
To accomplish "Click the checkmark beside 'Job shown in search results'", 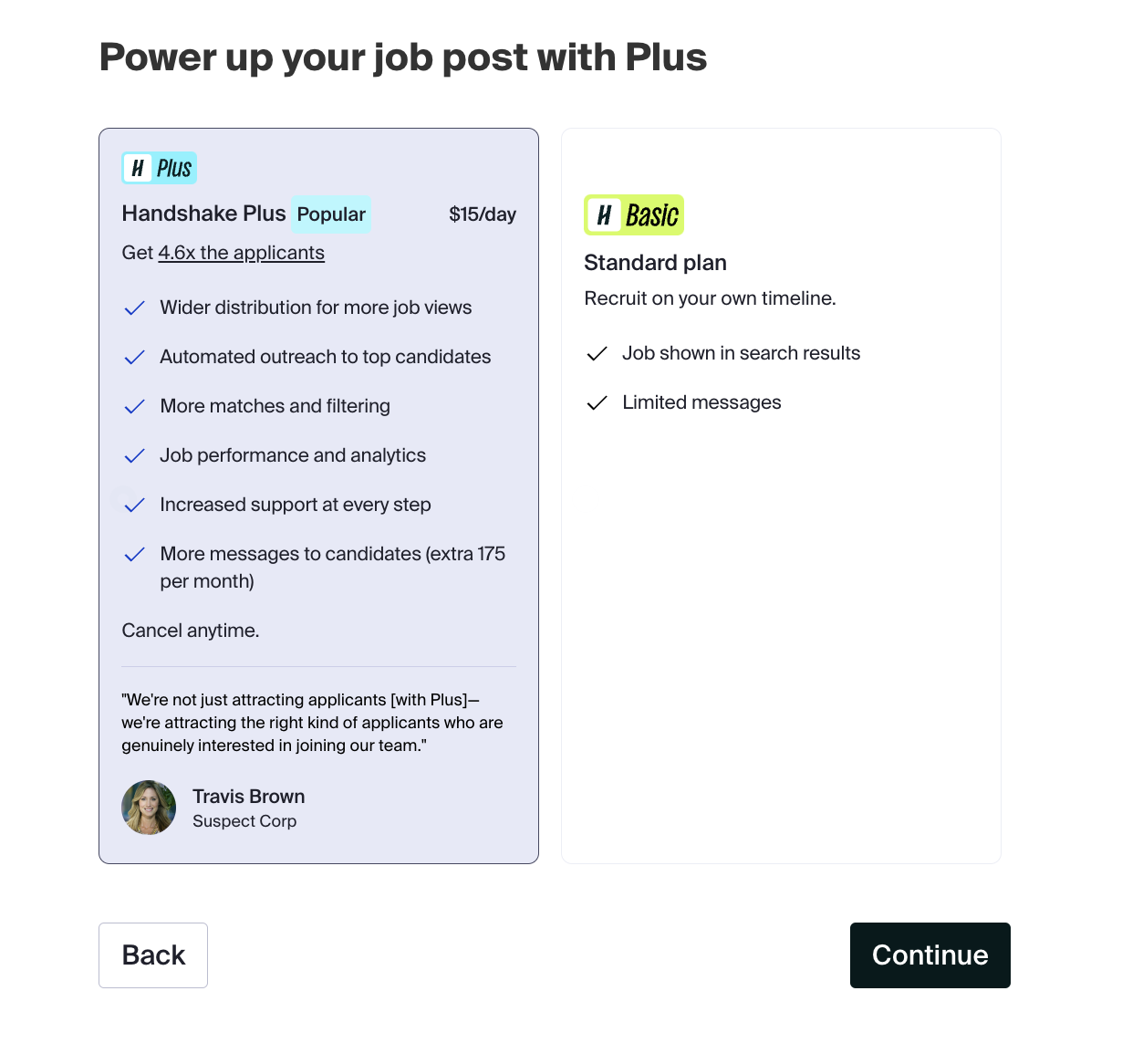I will 597,353.
